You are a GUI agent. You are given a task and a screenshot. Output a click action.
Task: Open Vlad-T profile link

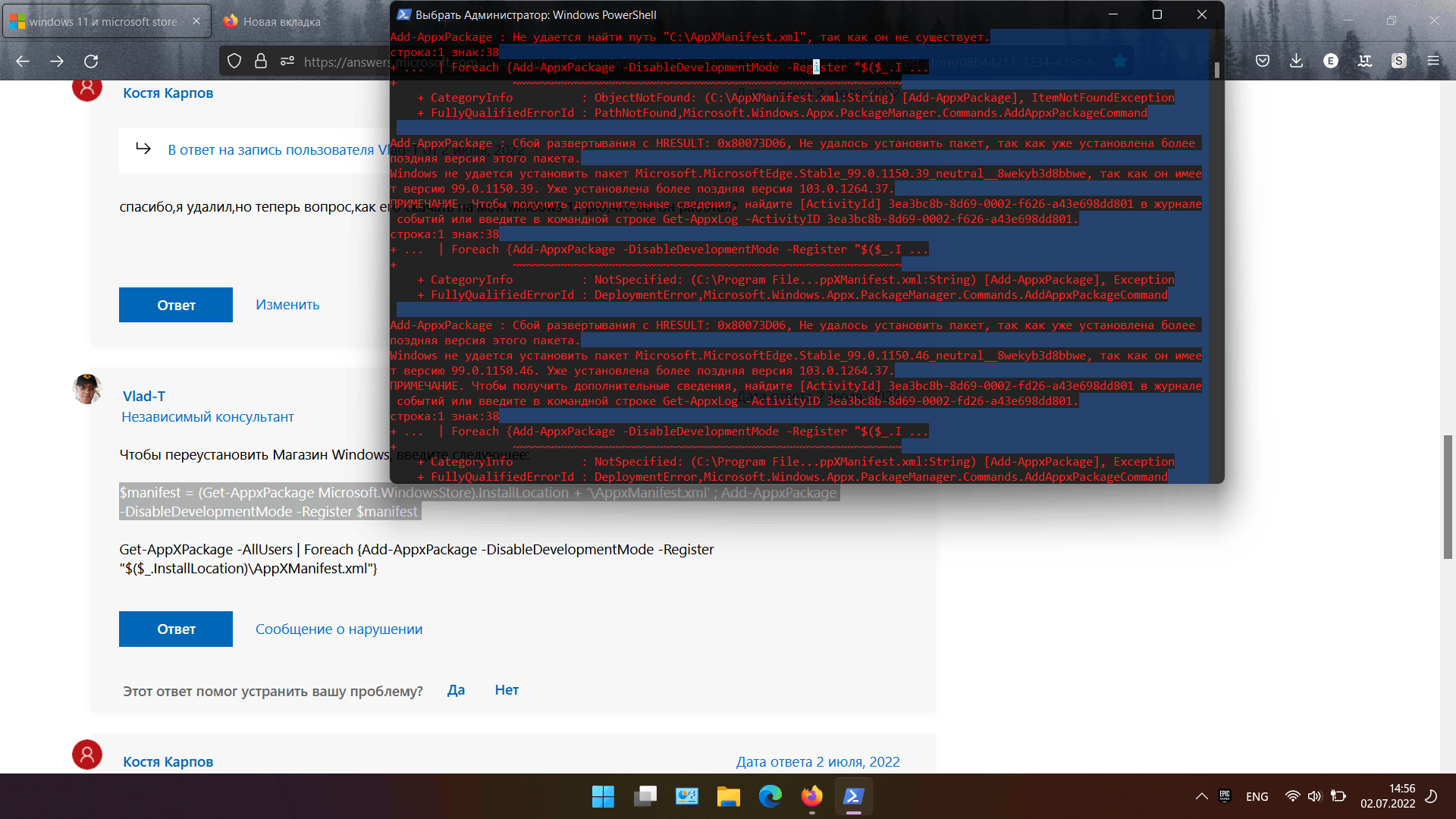(x=144, y=397)
